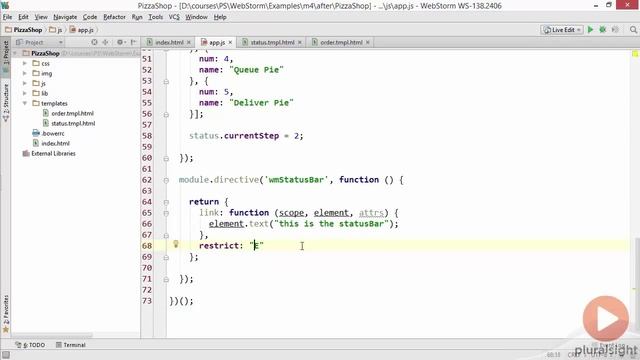
Task: Click the greyed-out coverage run icon in the toolbar
Action: [x=615, y=30]
